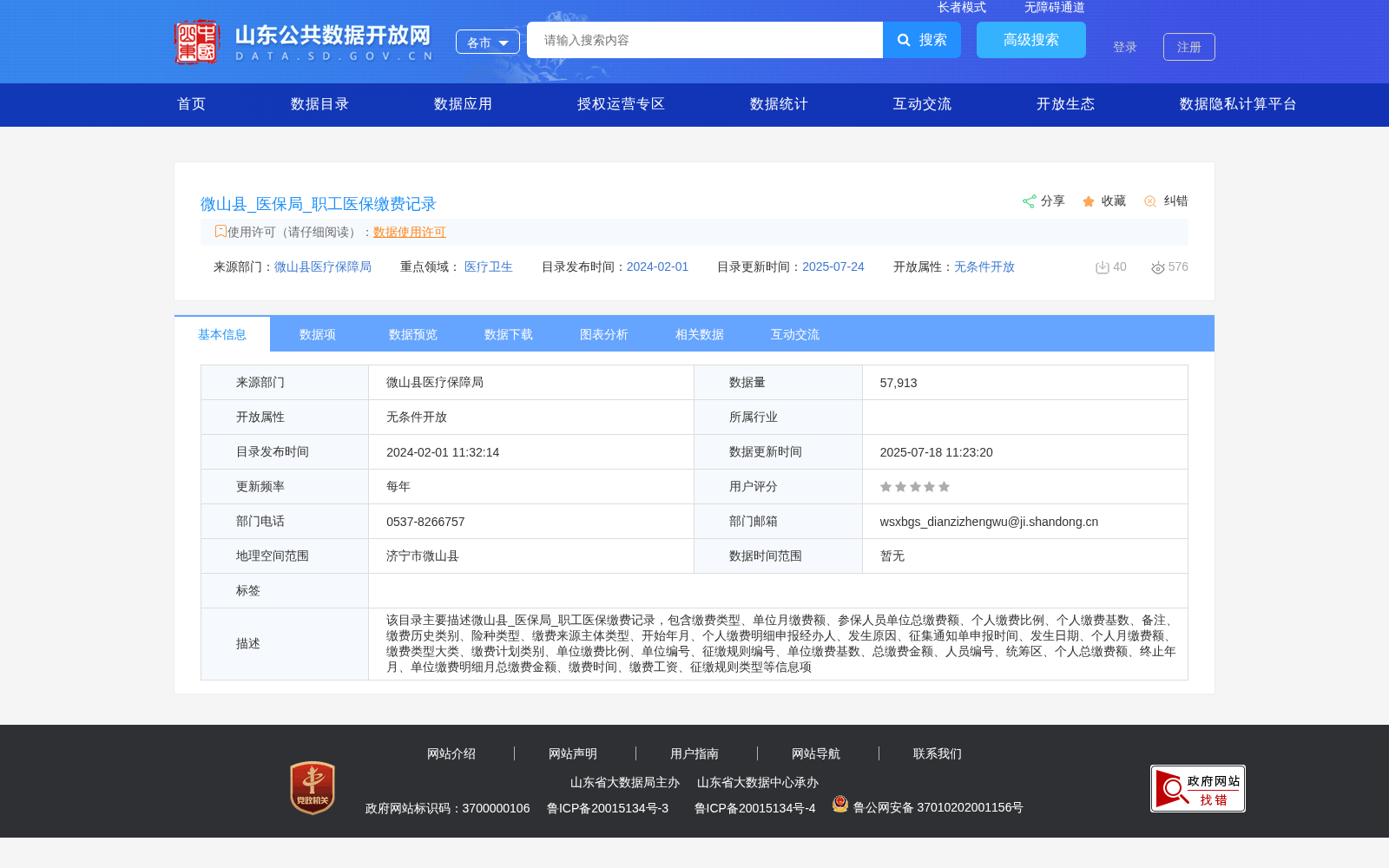Click 鲁ICP备20015134号-4 link

(x=755, y=808)
